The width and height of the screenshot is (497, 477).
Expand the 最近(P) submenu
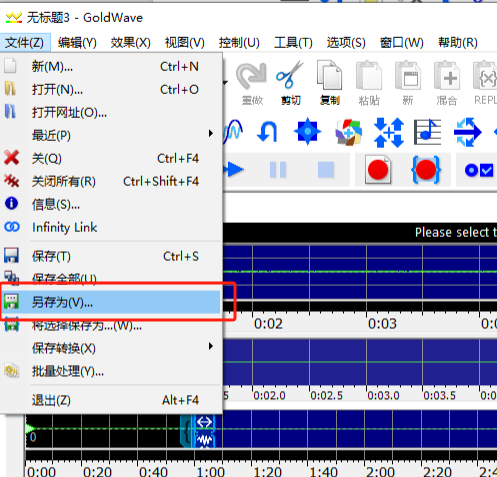point(111,135)
